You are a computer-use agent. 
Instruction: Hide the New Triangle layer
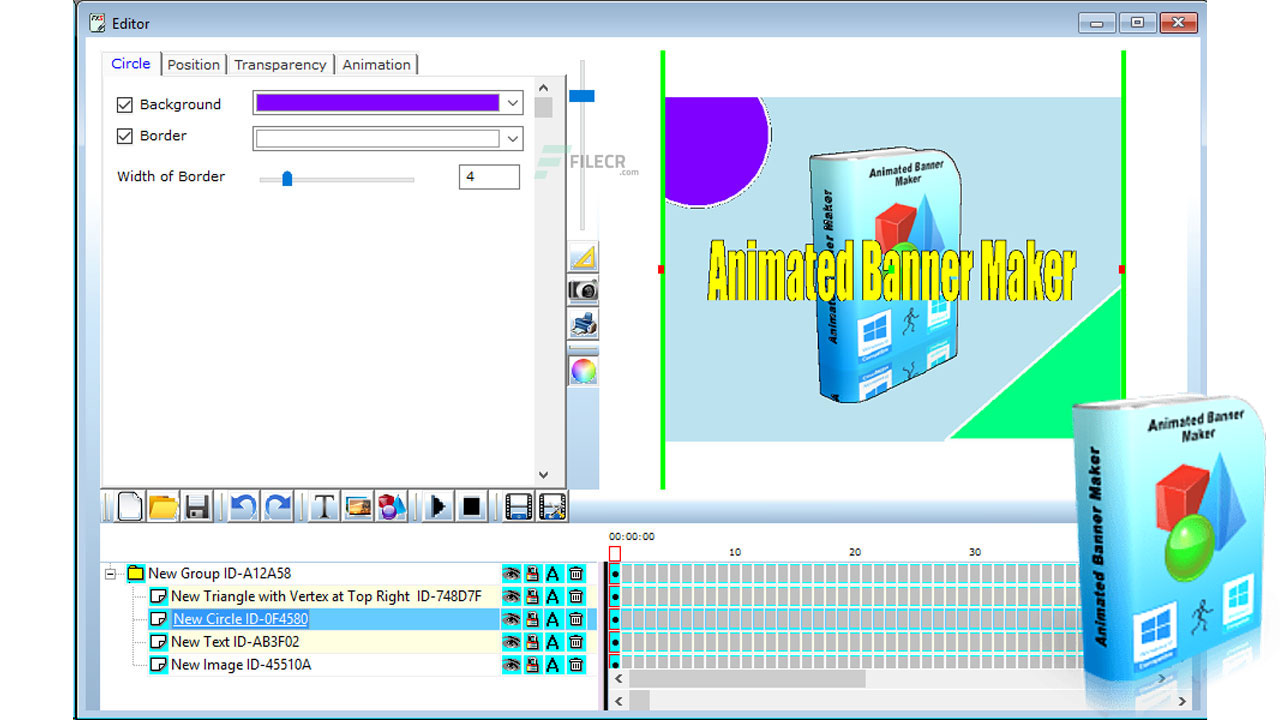tap(511, 596)
